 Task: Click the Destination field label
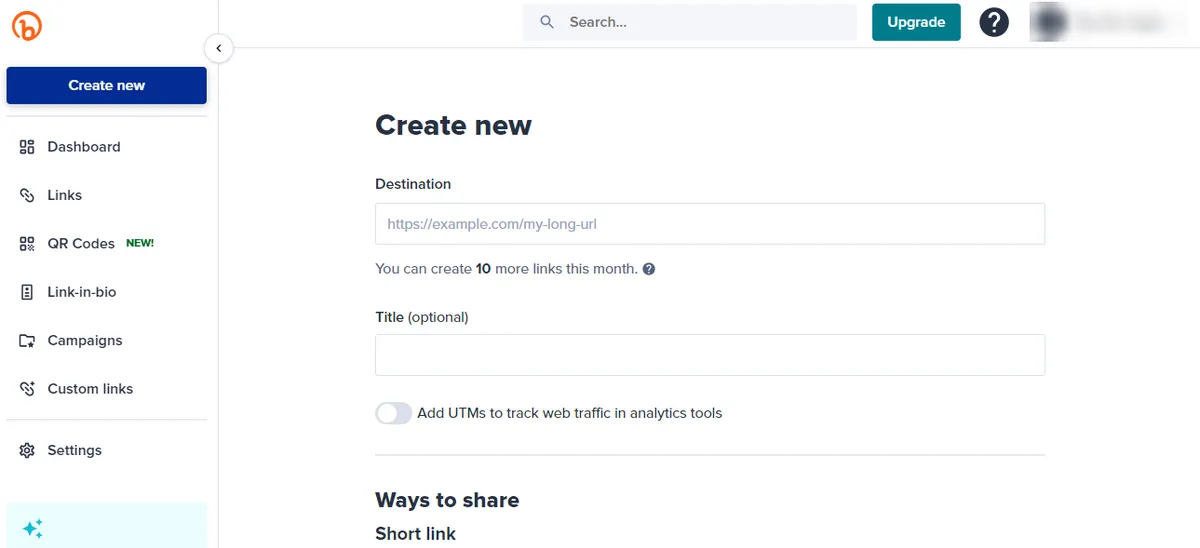pyautogui.click(x=413, y=184)
